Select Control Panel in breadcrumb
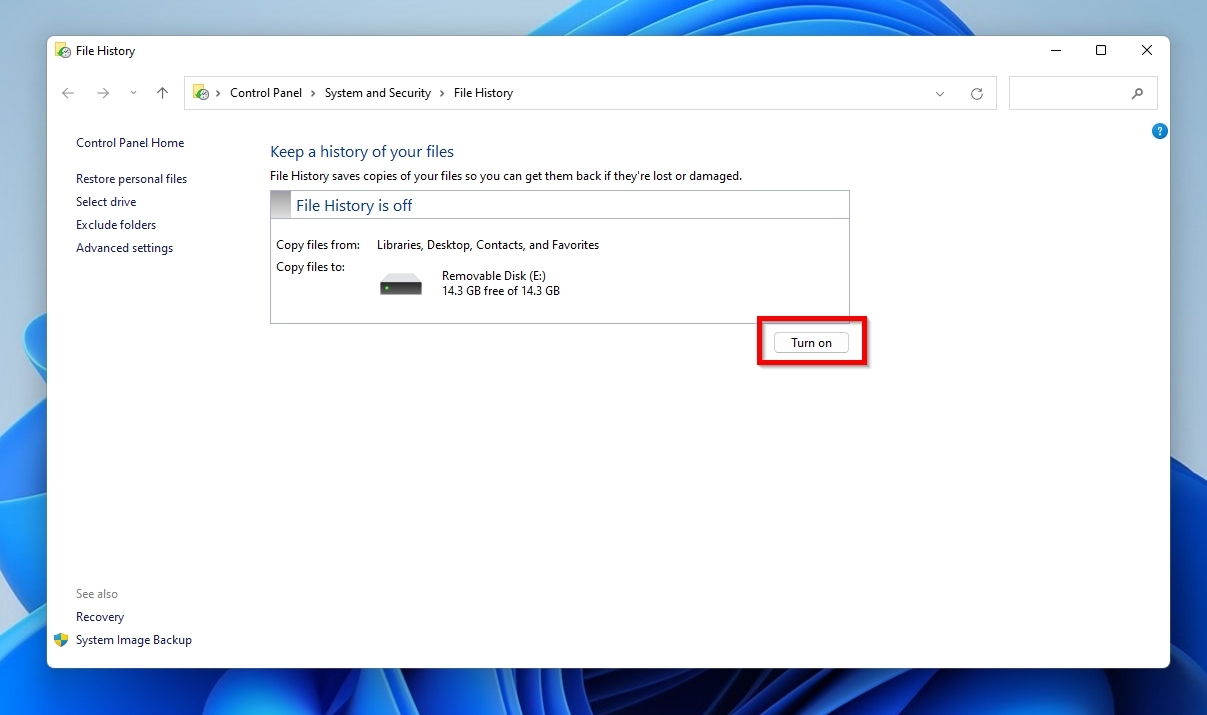The height and width of the screenshot is (715, 1207). [266, 93]
